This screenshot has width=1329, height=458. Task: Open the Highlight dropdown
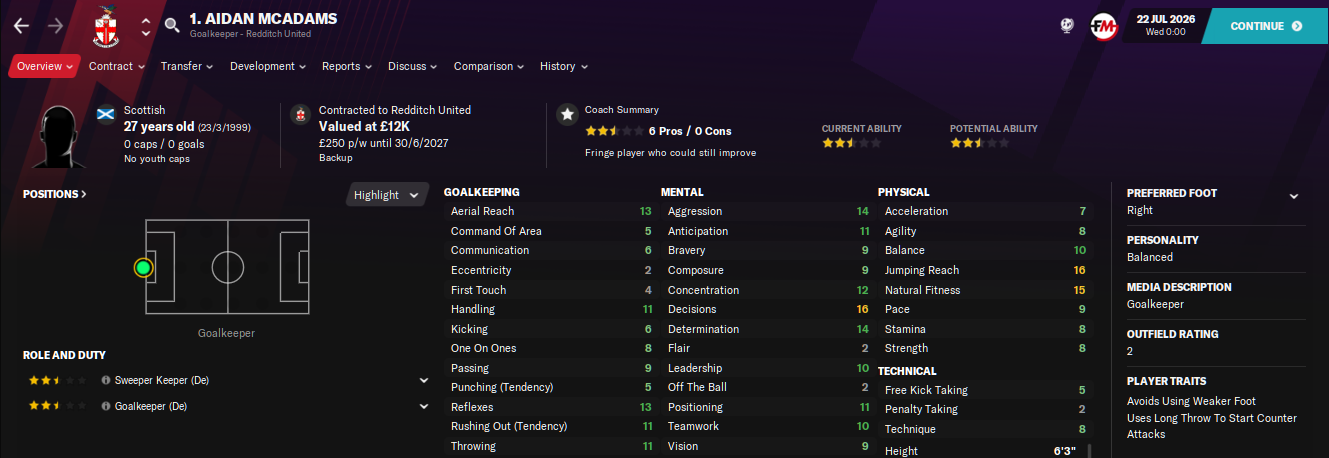(386, 195)
